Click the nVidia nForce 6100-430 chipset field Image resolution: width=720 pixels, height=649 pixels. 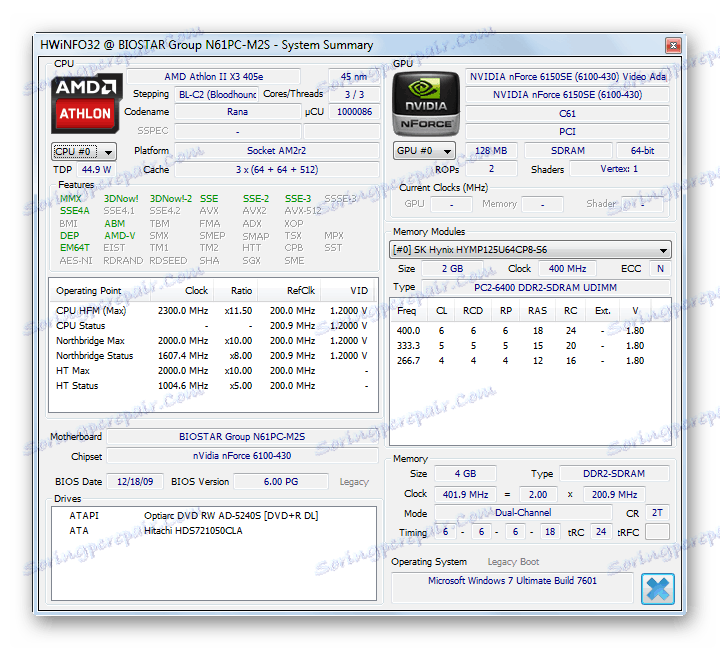(242, 456)
